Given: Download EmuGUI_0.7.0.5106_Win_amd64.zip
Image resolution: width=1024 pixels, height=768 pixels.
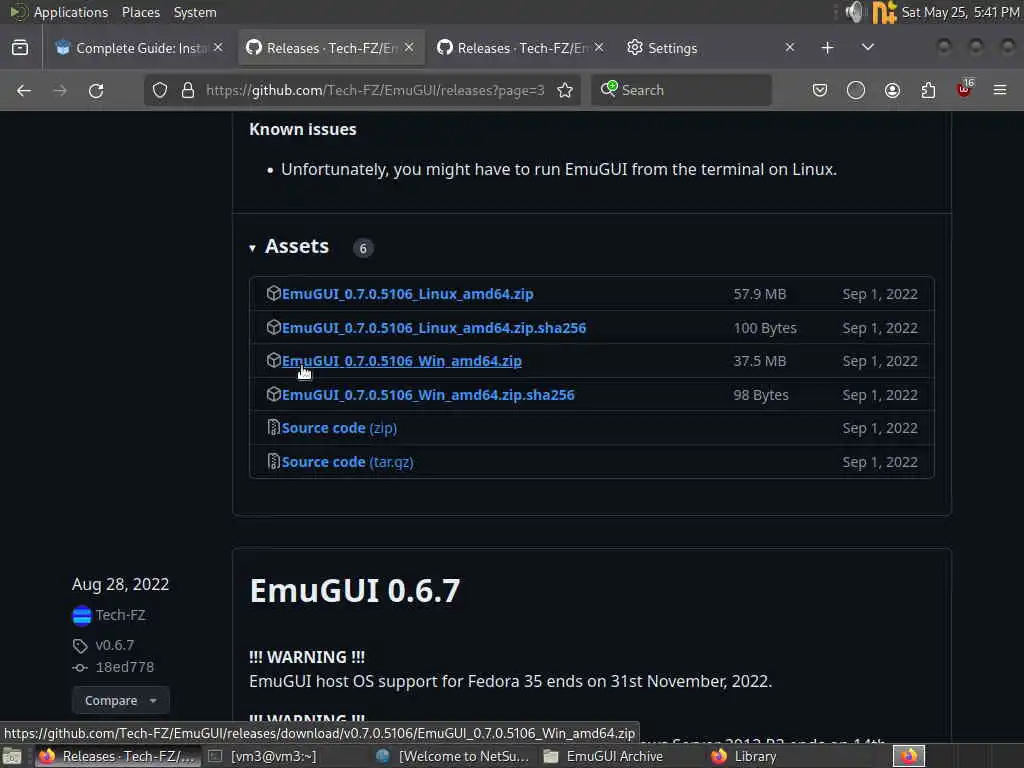Looking at the screenshot, I should pos(402,361).
